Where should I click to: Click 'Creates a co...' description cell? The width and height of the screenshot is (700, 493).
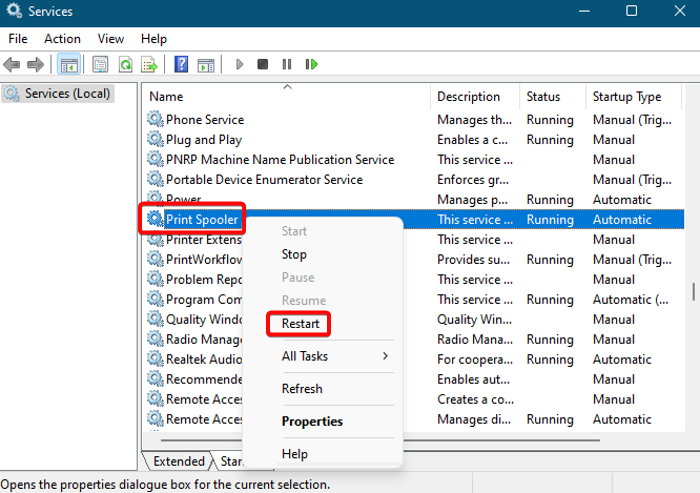pyautogui.click(x=475, y=399)
